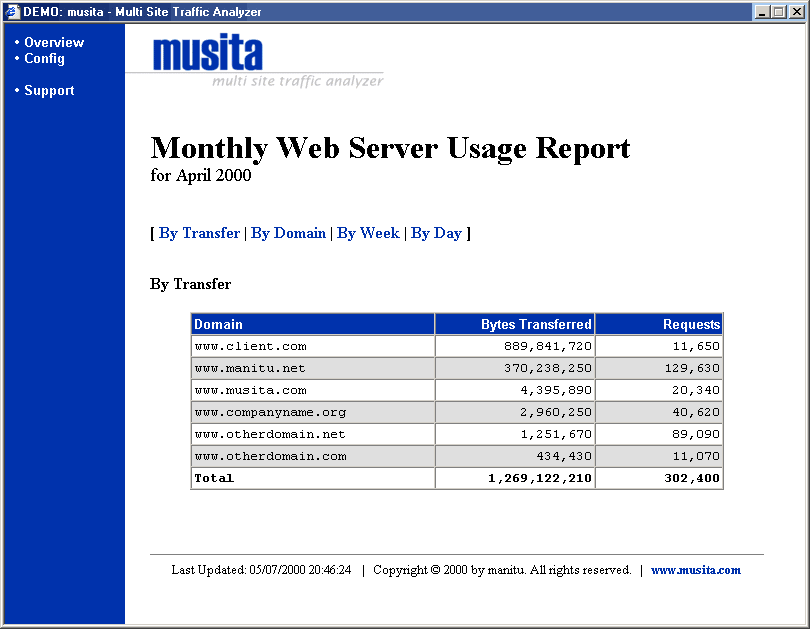This screenshot has width=810, height=629.
Task: Click the Total row label
Action: (214, 478)
